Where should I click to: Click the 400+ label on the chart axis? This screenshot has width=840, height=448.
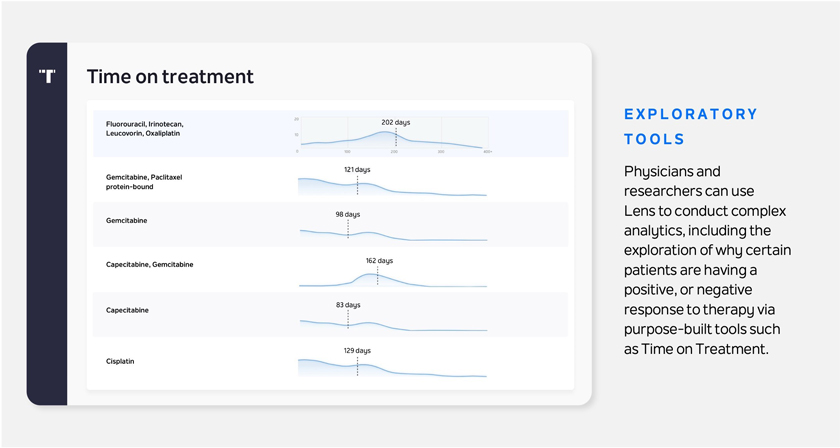coord(488,152)
